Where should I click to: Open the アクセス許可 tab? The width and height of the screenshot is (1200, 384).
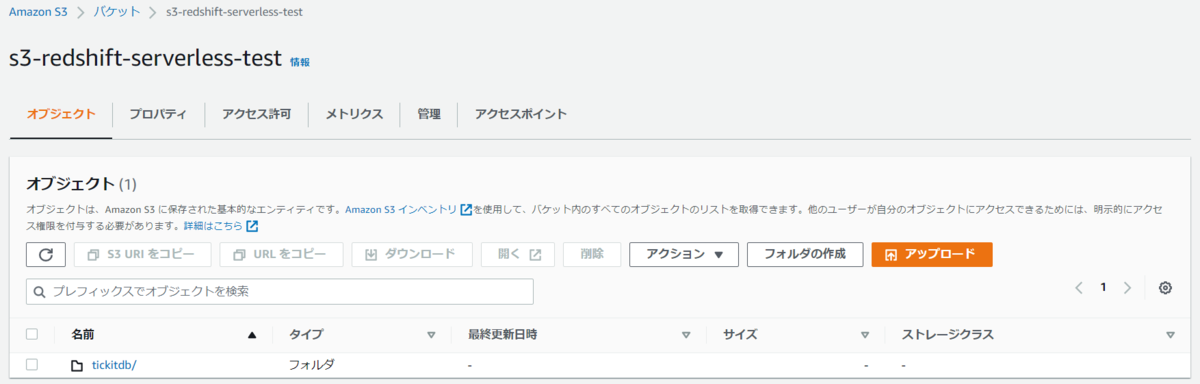[256, 114]
